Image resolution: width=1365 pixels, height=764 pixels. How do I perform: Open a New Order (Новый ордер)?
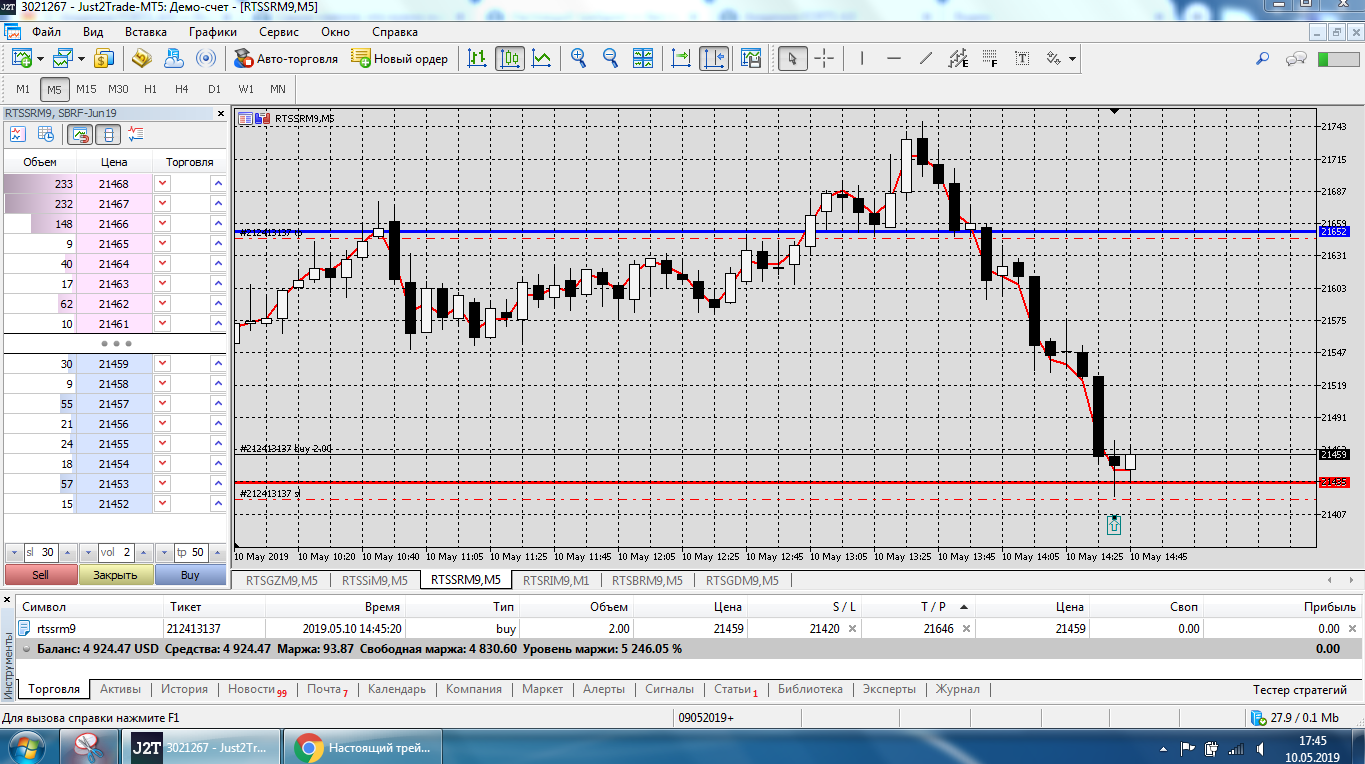[400, 59]
